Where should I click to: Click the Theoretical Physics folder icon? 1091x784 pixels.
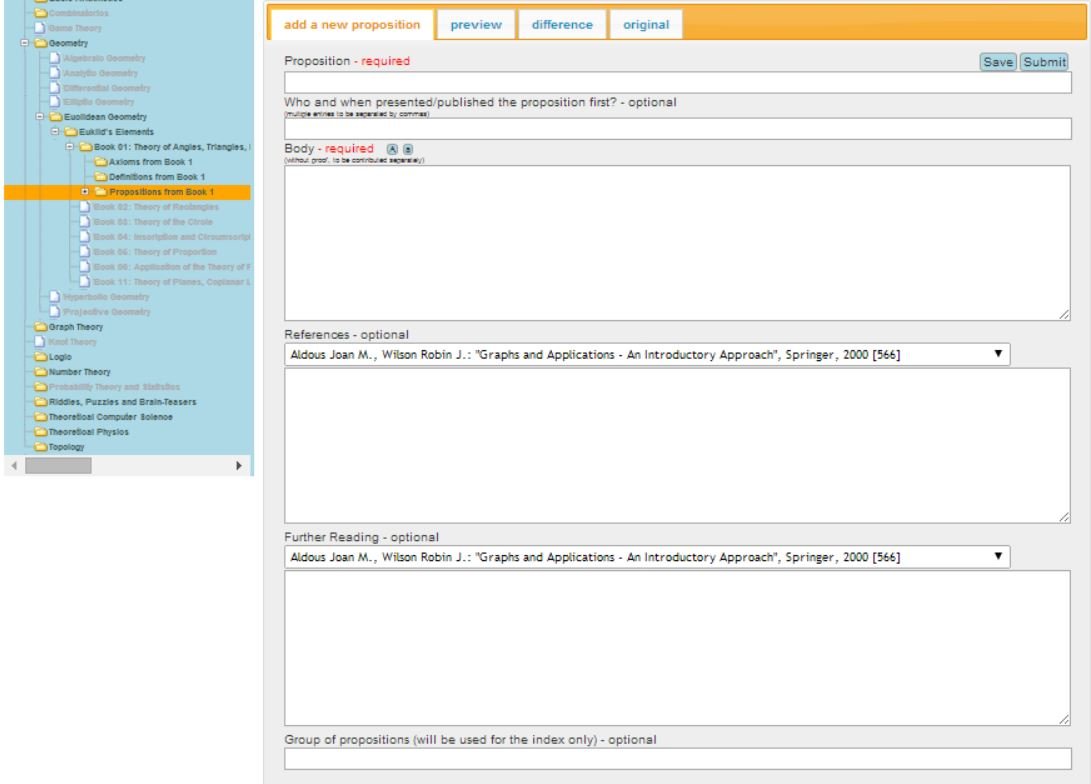coord(42,432)
